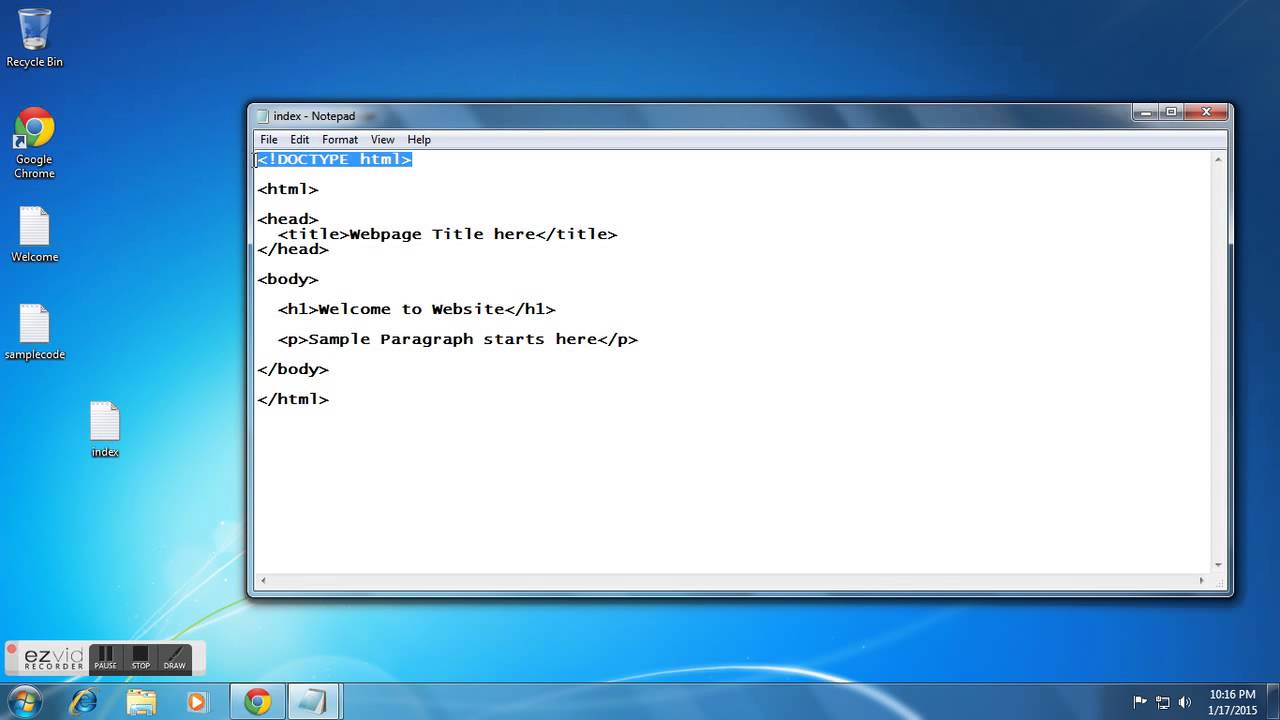Click the 'Welcome to Website' h1 line
1280x720 pixels.
coord(417,309)
